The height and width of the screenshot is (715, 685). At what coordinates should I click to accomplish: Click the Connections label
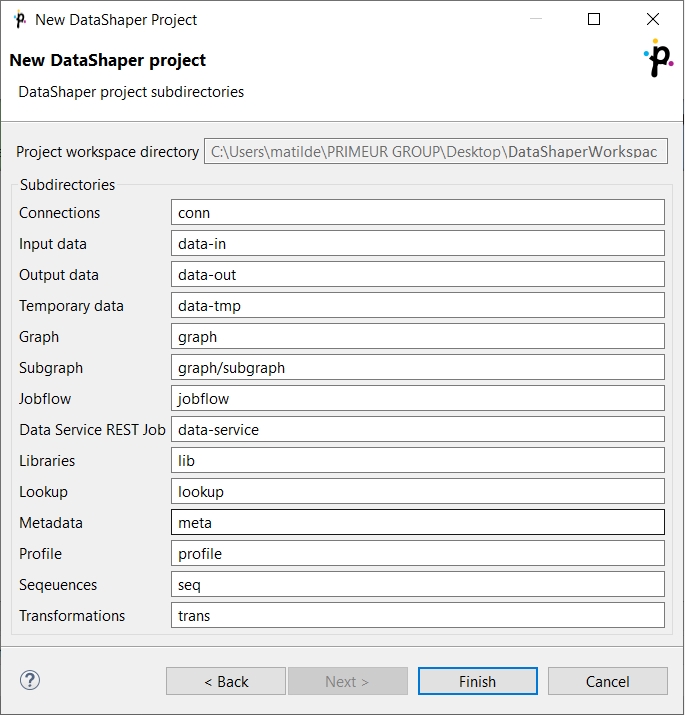(x=59, y=213)
